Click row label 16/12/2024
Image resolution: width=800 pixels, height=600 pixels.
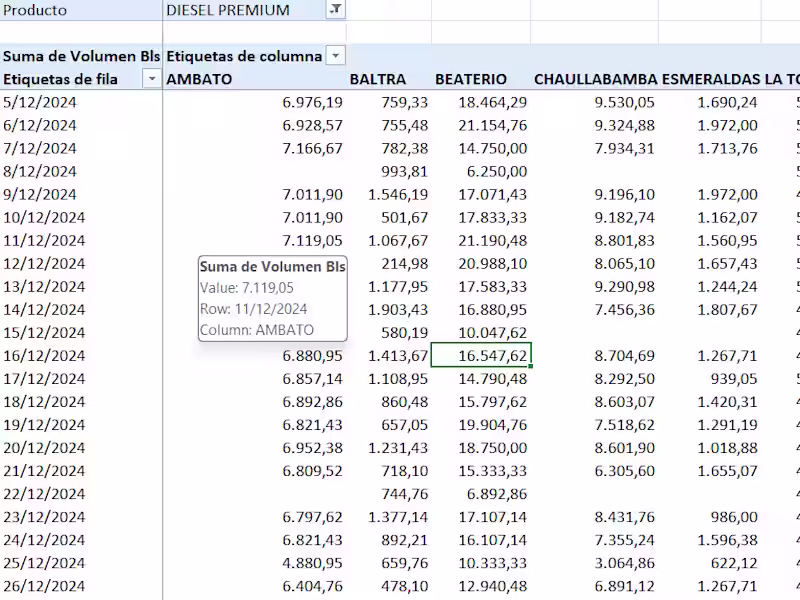44,356
